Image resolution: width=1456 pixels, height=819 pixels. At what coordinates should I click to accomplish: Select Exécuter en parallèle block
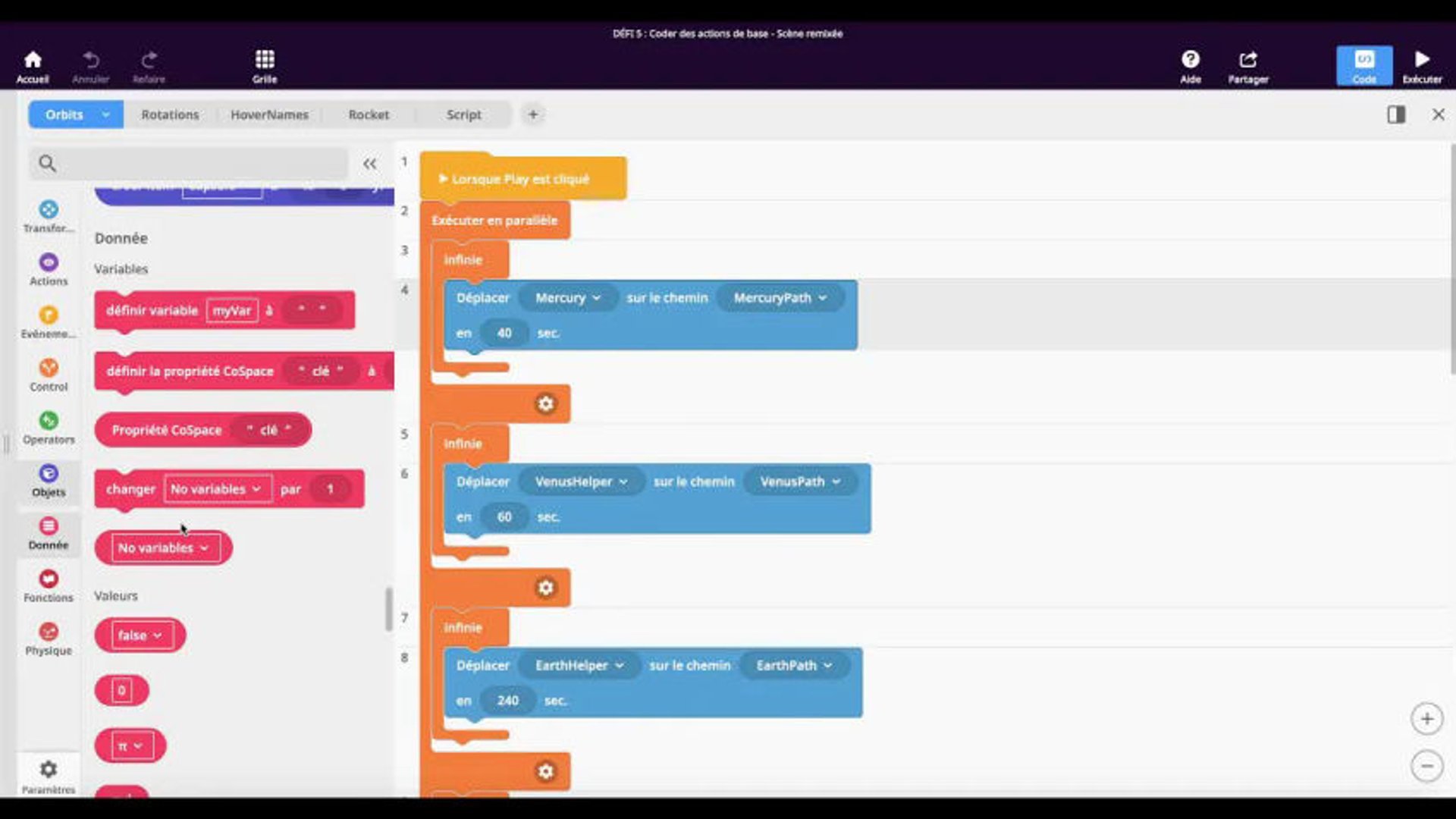pos(494,220)
